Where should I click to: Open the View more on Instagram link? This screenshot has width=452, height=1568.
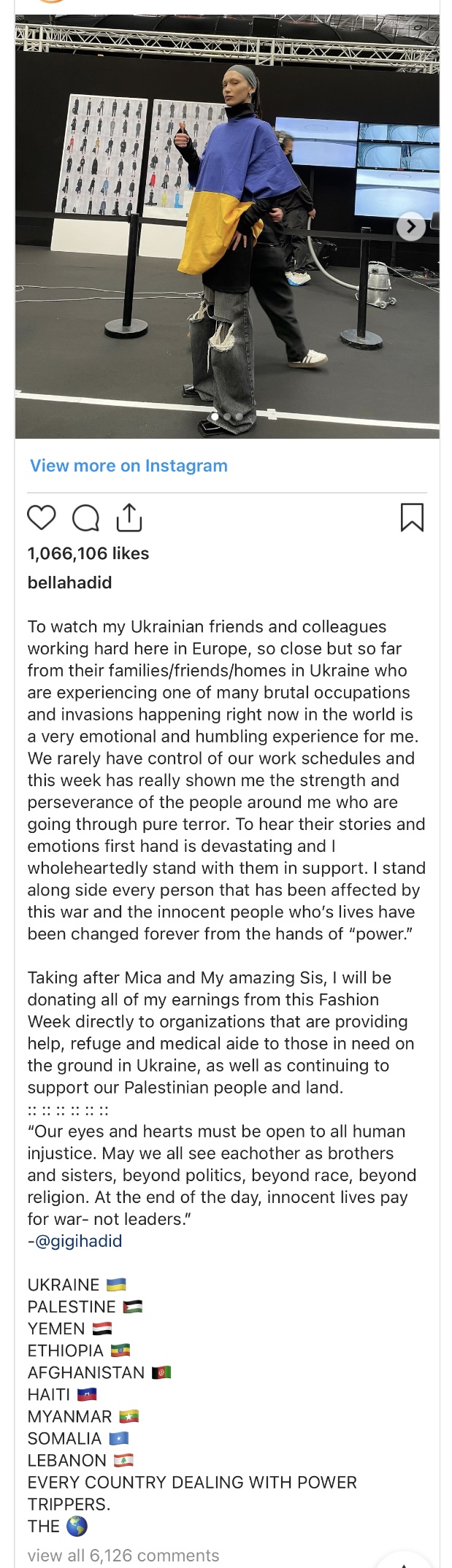tap(129, 466)
